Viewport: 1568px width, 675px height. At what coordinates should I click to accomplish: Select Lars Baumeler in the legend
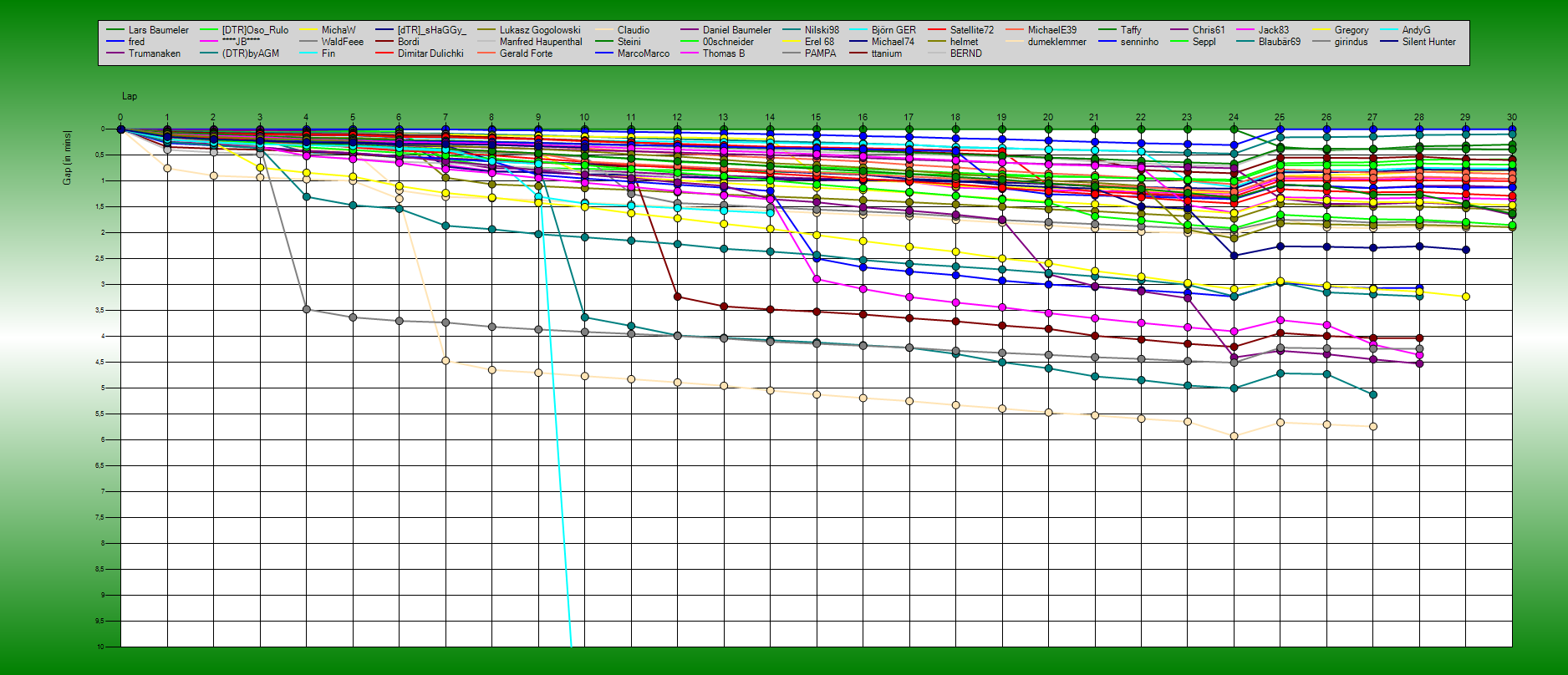point(159,30)
